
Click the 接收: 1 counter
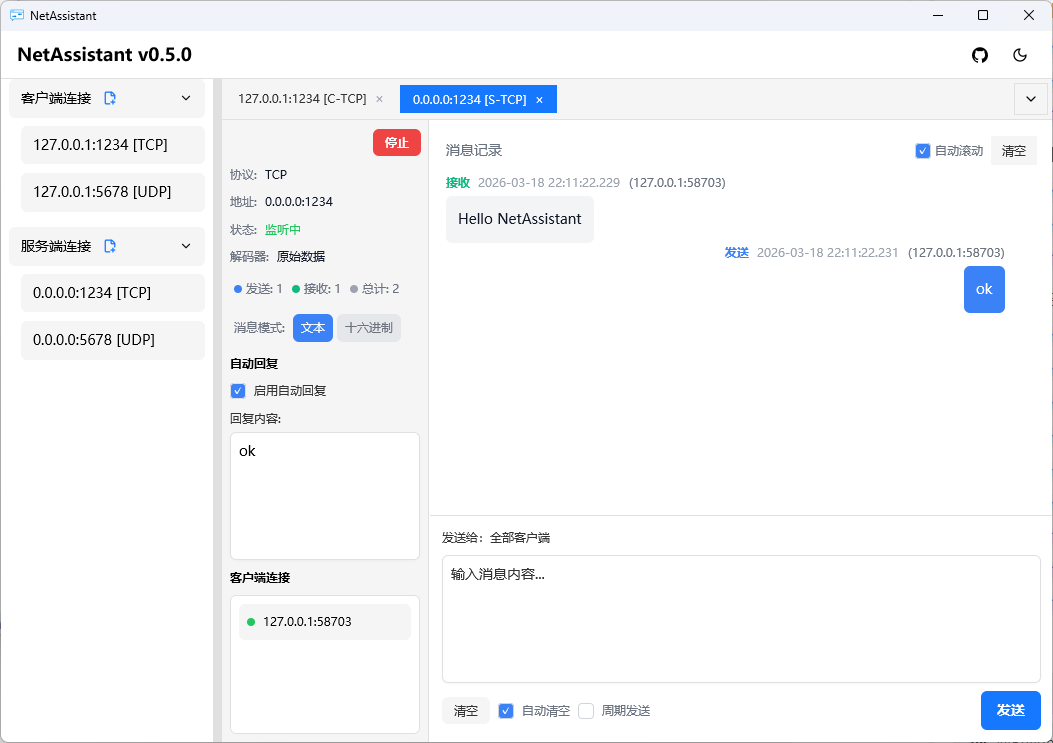click(x=316, y=289)
